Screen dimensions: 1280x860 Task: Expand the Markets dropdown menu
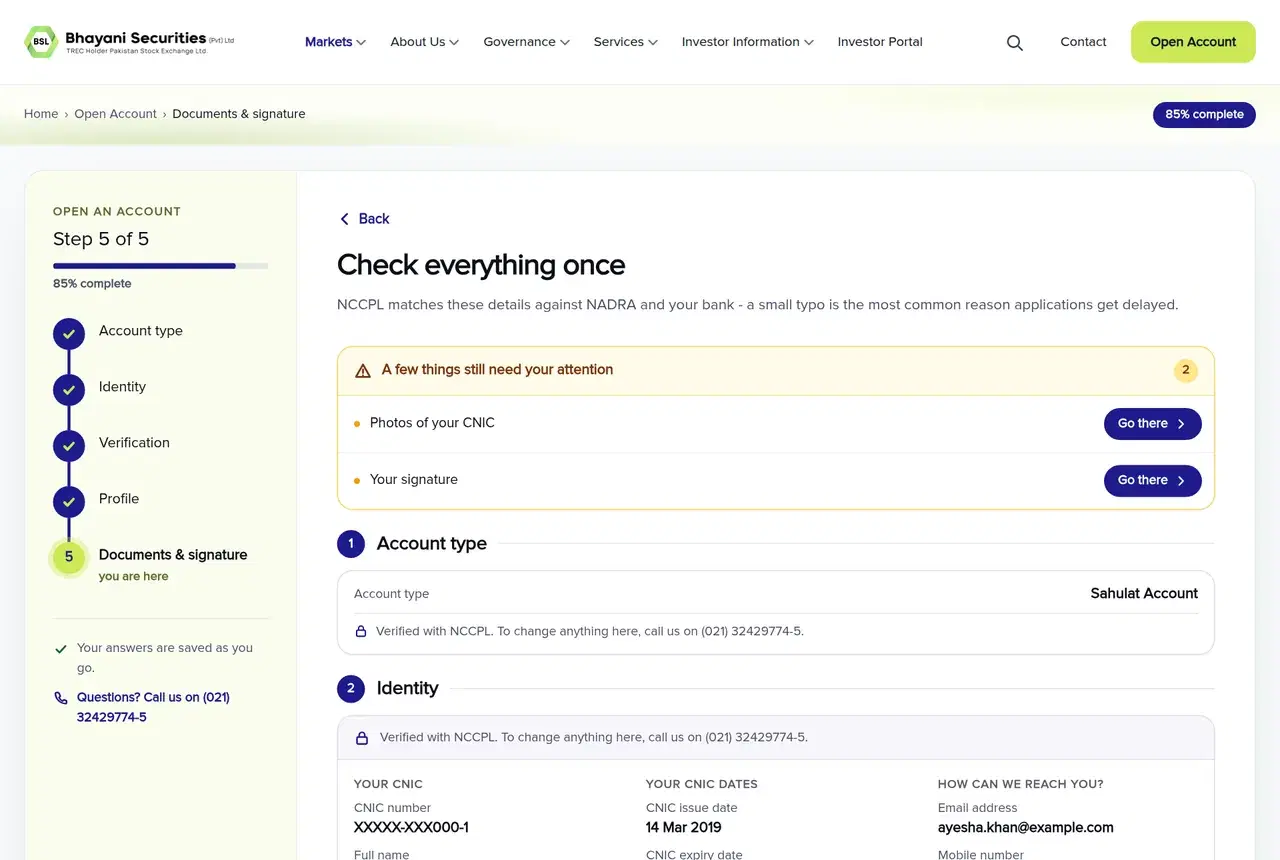point(335,42)
